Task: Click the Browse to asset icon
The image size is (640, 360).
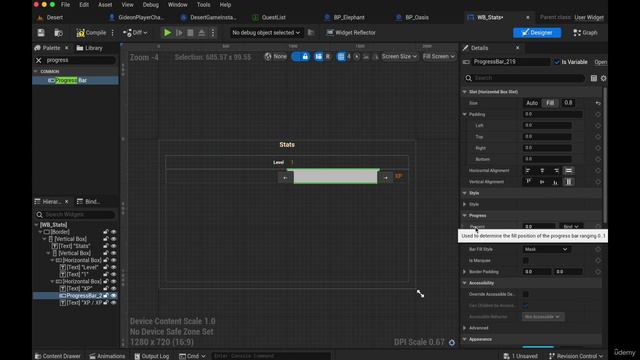Action: tap(58, 33)
